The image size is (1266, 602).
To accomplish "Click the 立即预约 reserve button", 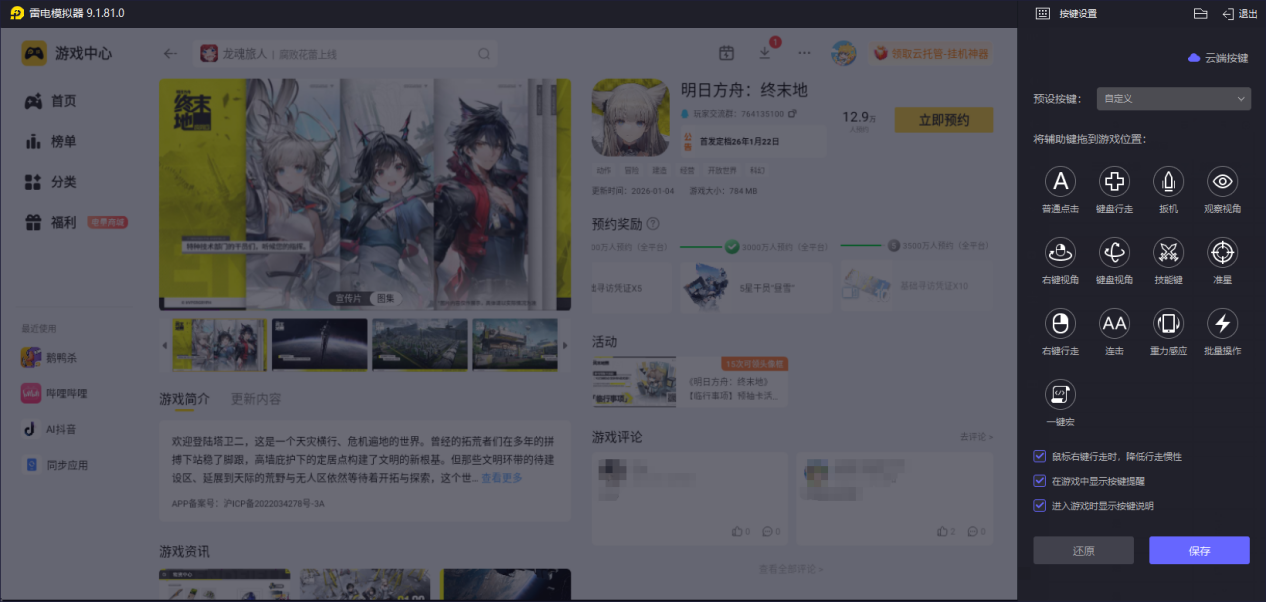I will [x=944, y=120].
